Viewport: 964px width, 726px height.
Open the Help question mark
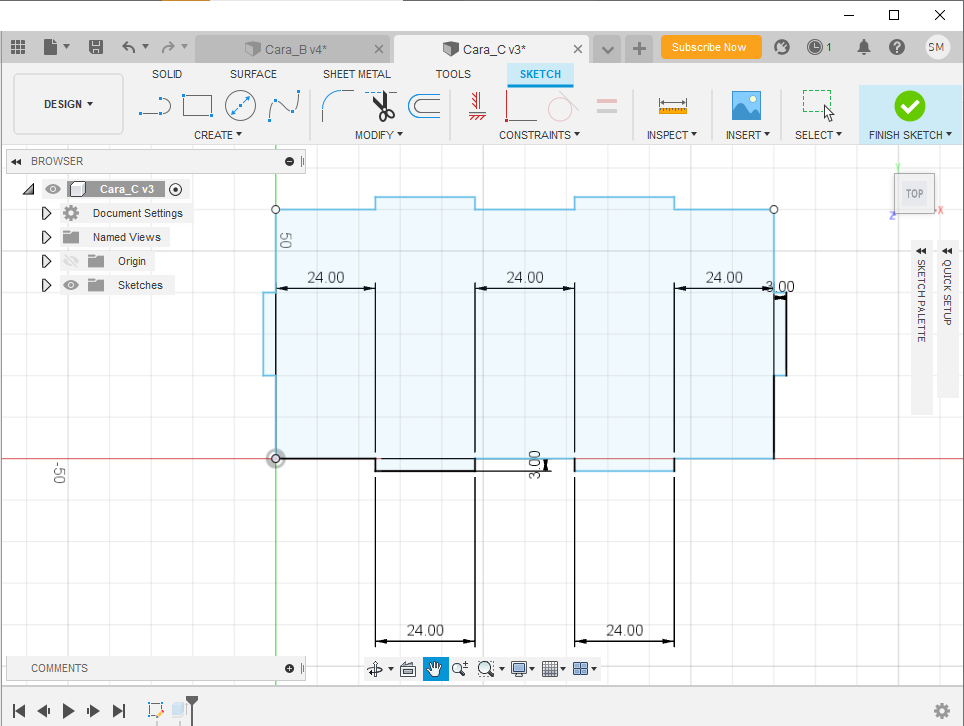click(x=897, y=47)
